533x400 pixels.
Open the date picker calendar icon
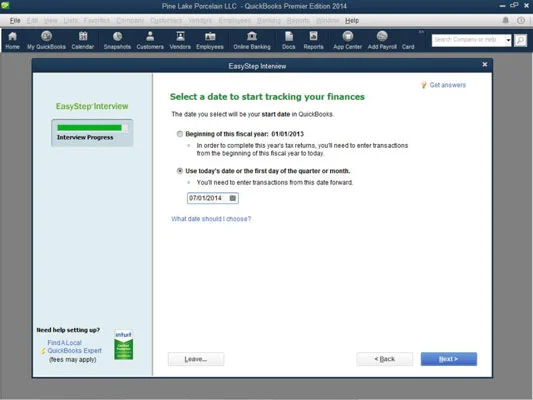233,198
